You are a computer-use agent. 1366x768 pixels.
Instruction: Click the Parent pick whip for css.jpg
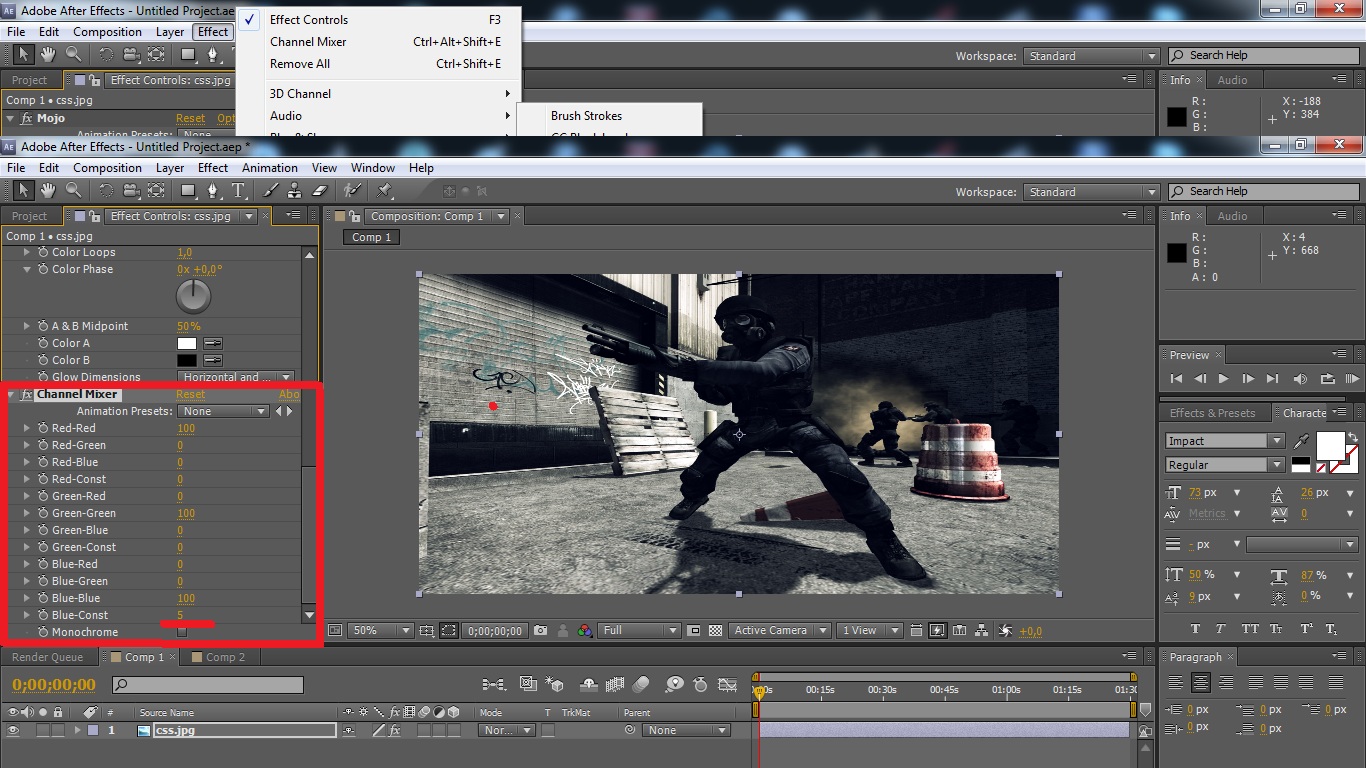click(x=630, y=730)
